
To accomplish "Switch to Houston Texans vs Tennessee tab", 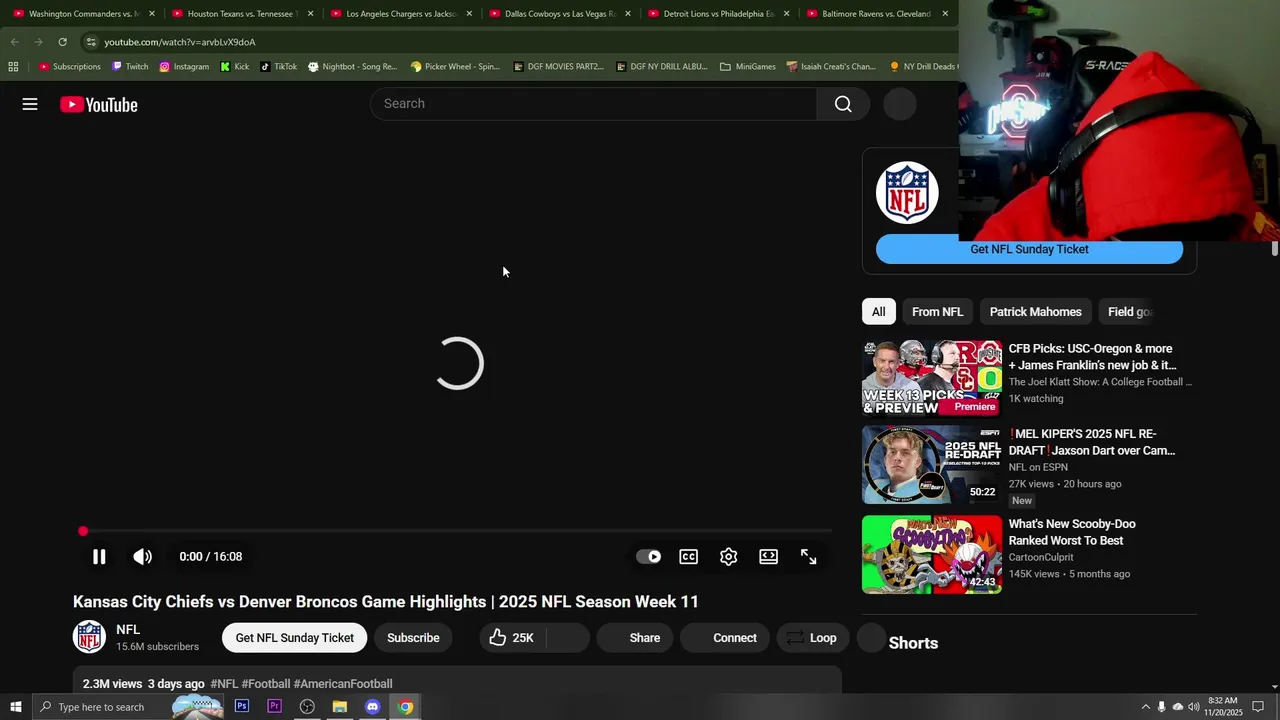I will [x=242, y=14].
